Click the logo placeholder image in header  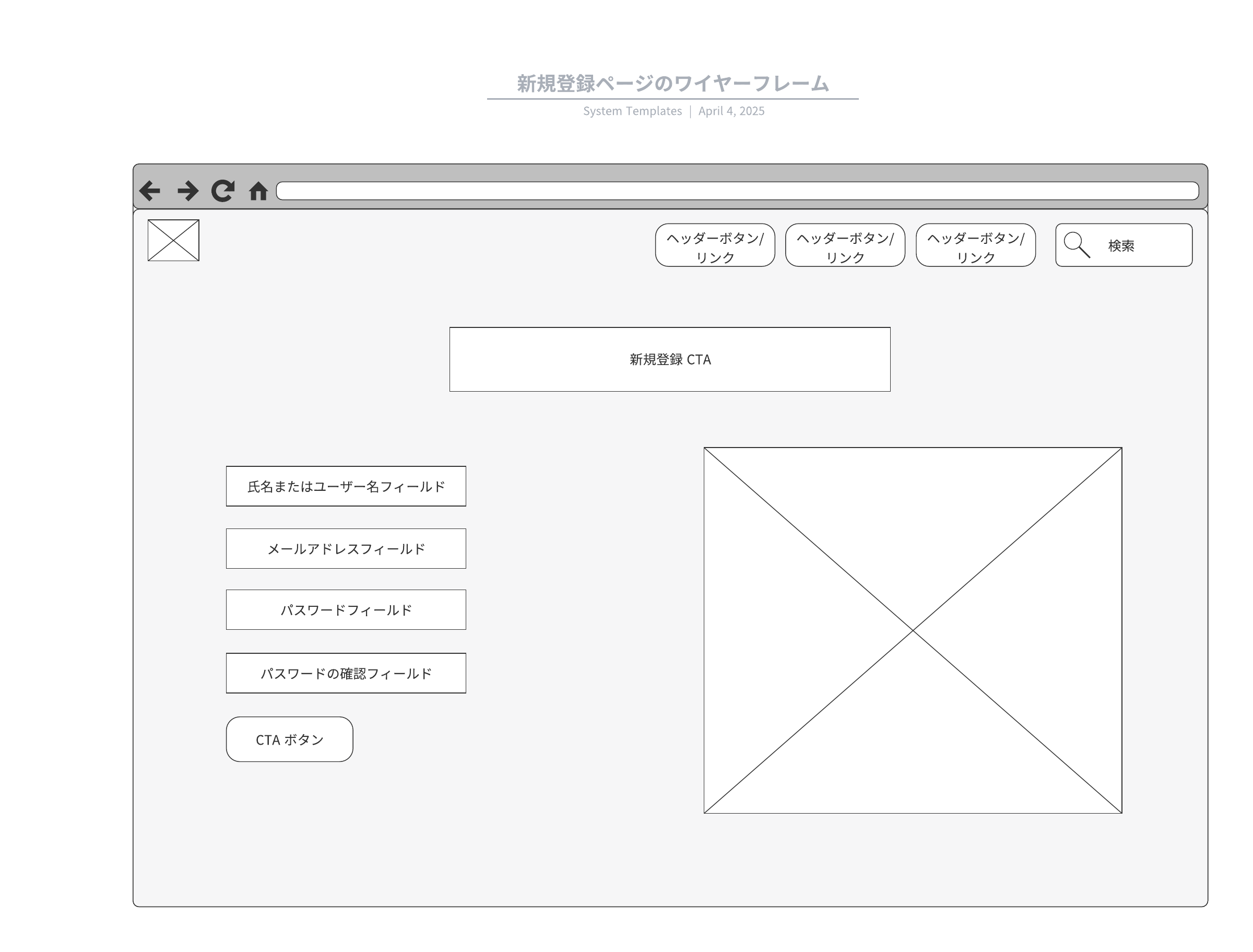pos(173,240)
